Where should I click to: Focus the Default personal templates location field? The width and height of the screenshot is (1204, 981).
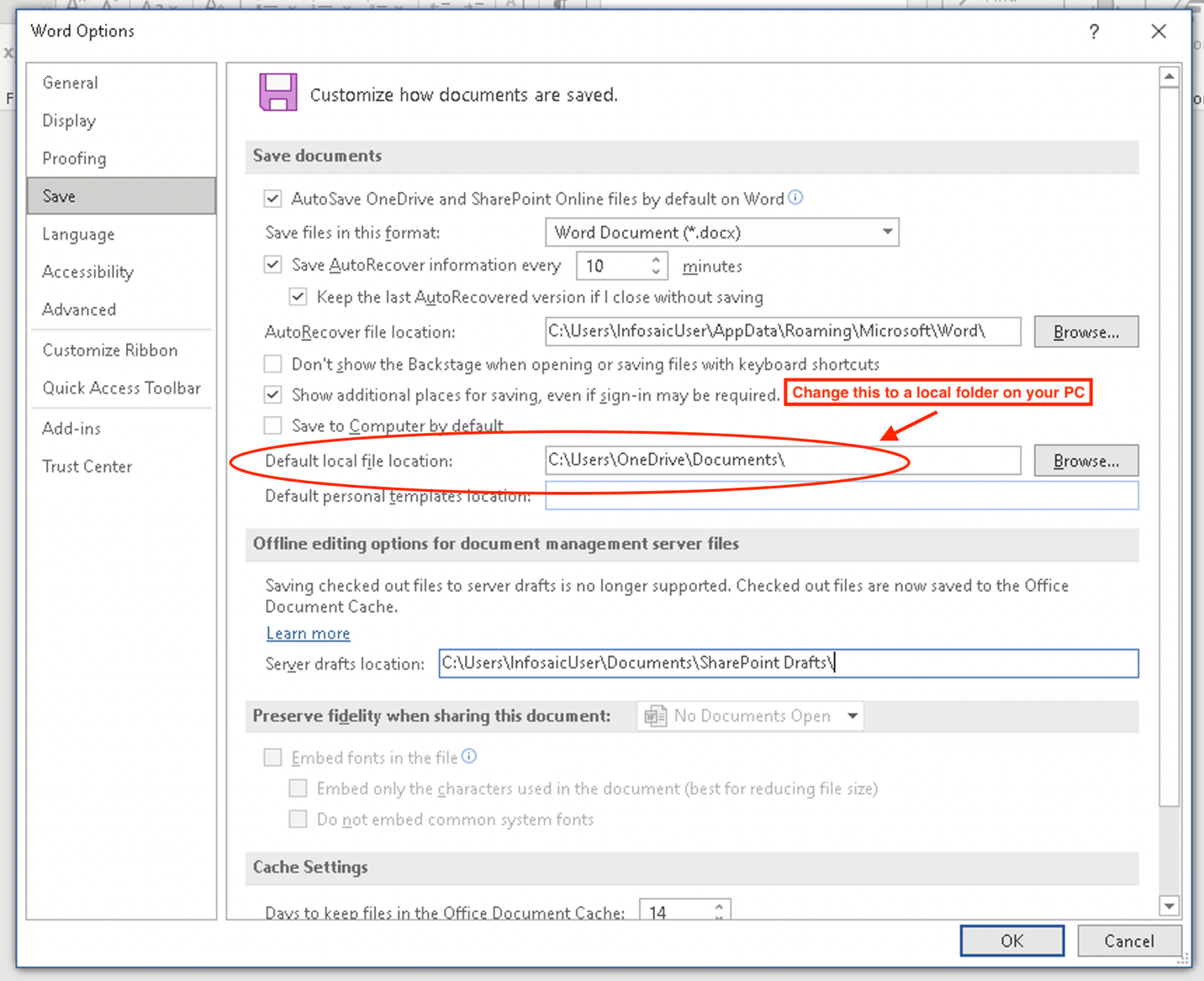pyautogui.click(x=842, y=495)
